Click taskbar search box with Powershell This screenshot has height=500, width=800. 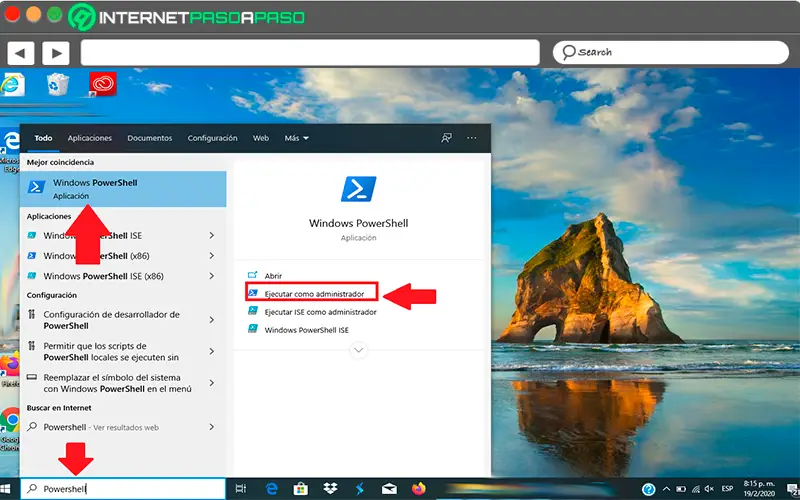pos(123,489)
